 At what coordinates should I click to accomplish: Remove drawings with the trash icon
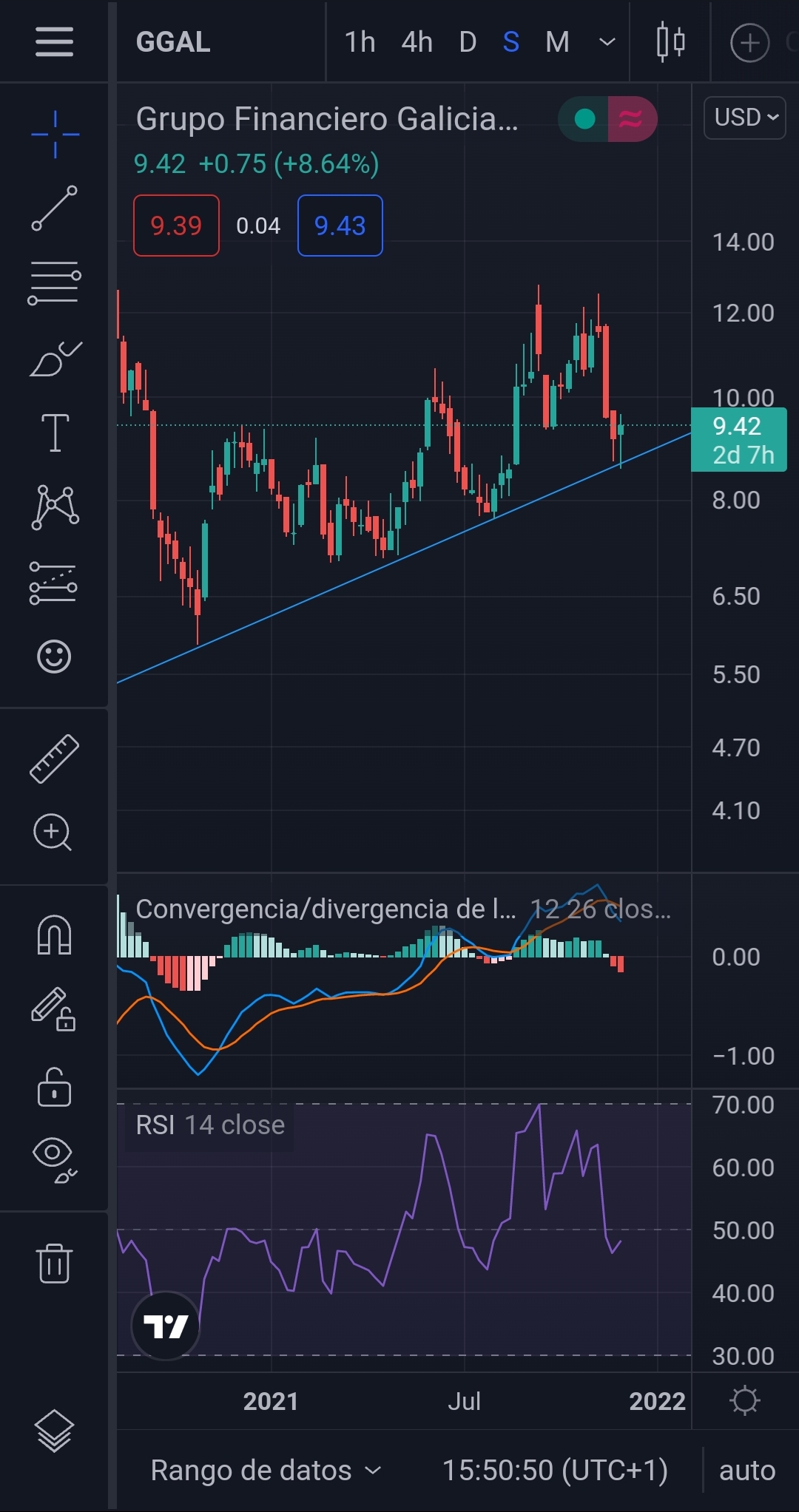click(x=54, y=1263)
